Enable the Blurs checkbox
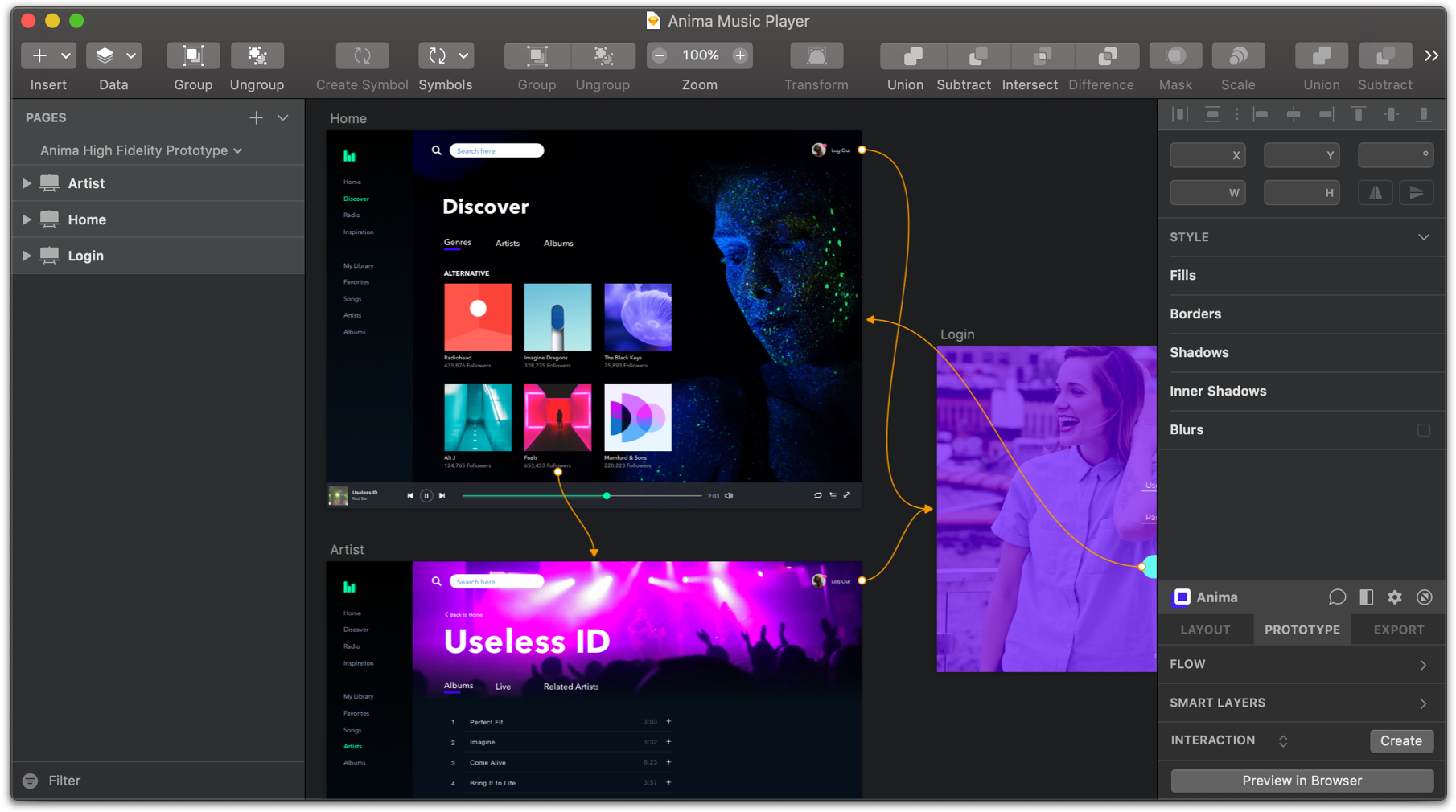1456x812 pixels. coord(1424,430)
